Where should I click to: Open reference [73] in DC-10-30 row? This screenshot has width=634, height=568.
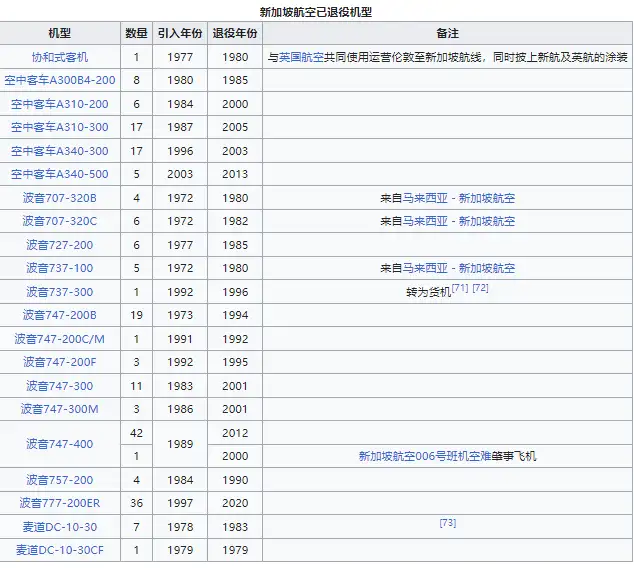point(448,523)
